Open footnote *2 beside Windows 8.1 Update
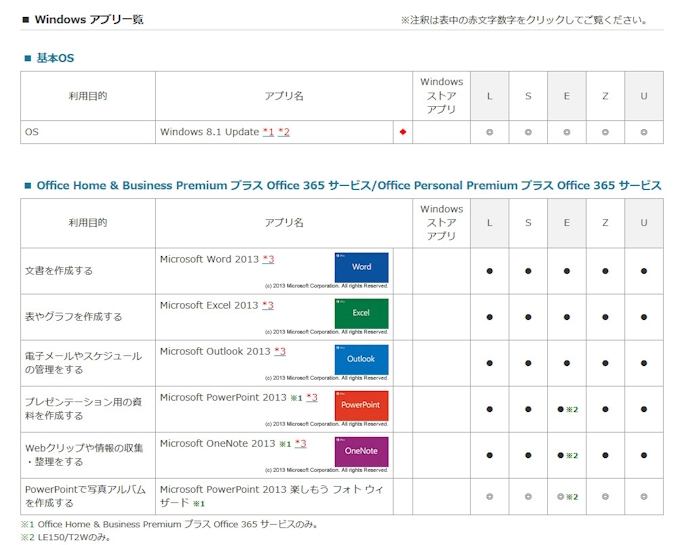The image size is (680, 545). tap(284, 132)
